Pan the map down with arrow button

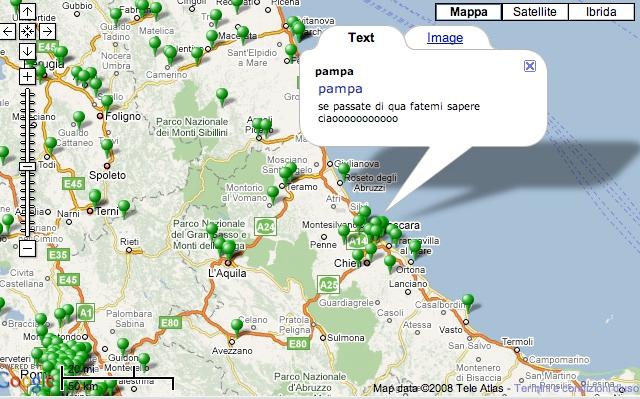27,51
